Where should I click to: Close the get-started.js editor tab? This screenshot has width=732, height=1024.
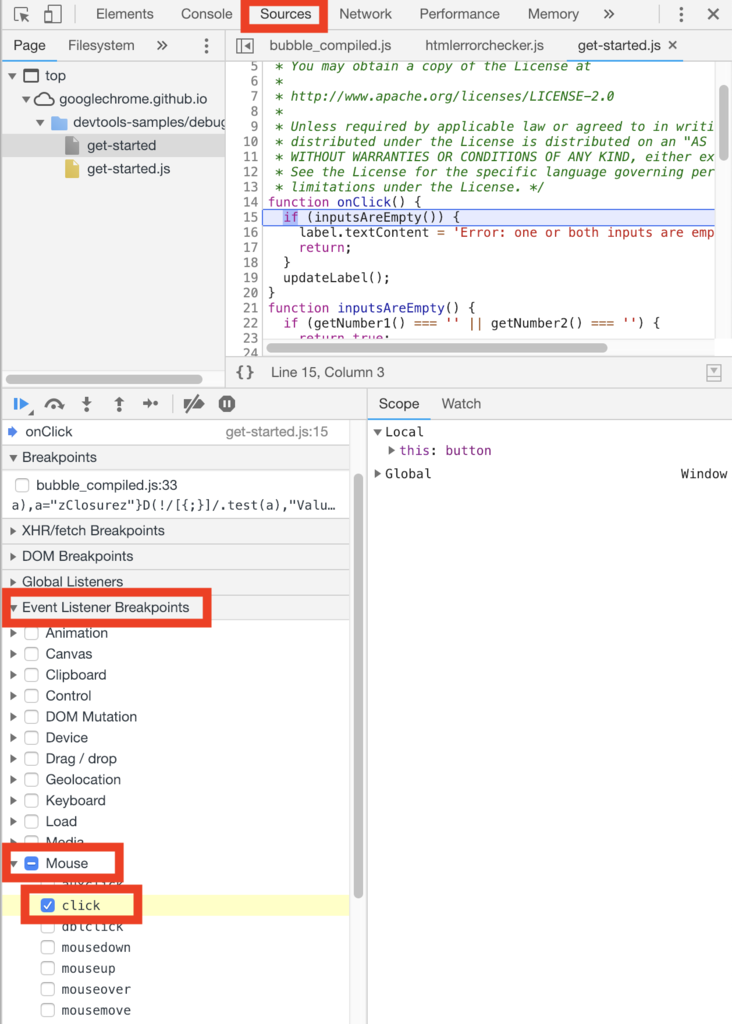point(673,45)
